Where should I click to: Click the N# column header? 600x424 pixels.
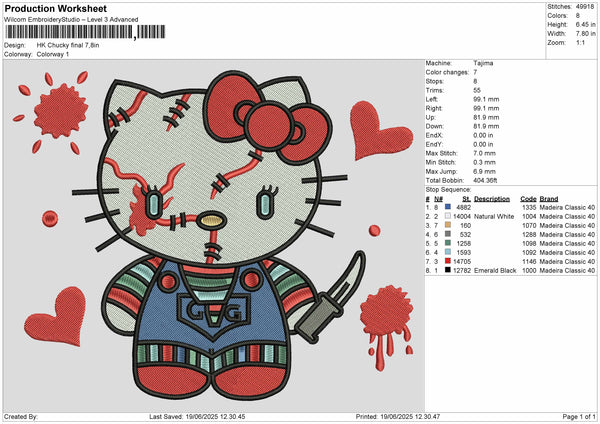pos(439,199)
